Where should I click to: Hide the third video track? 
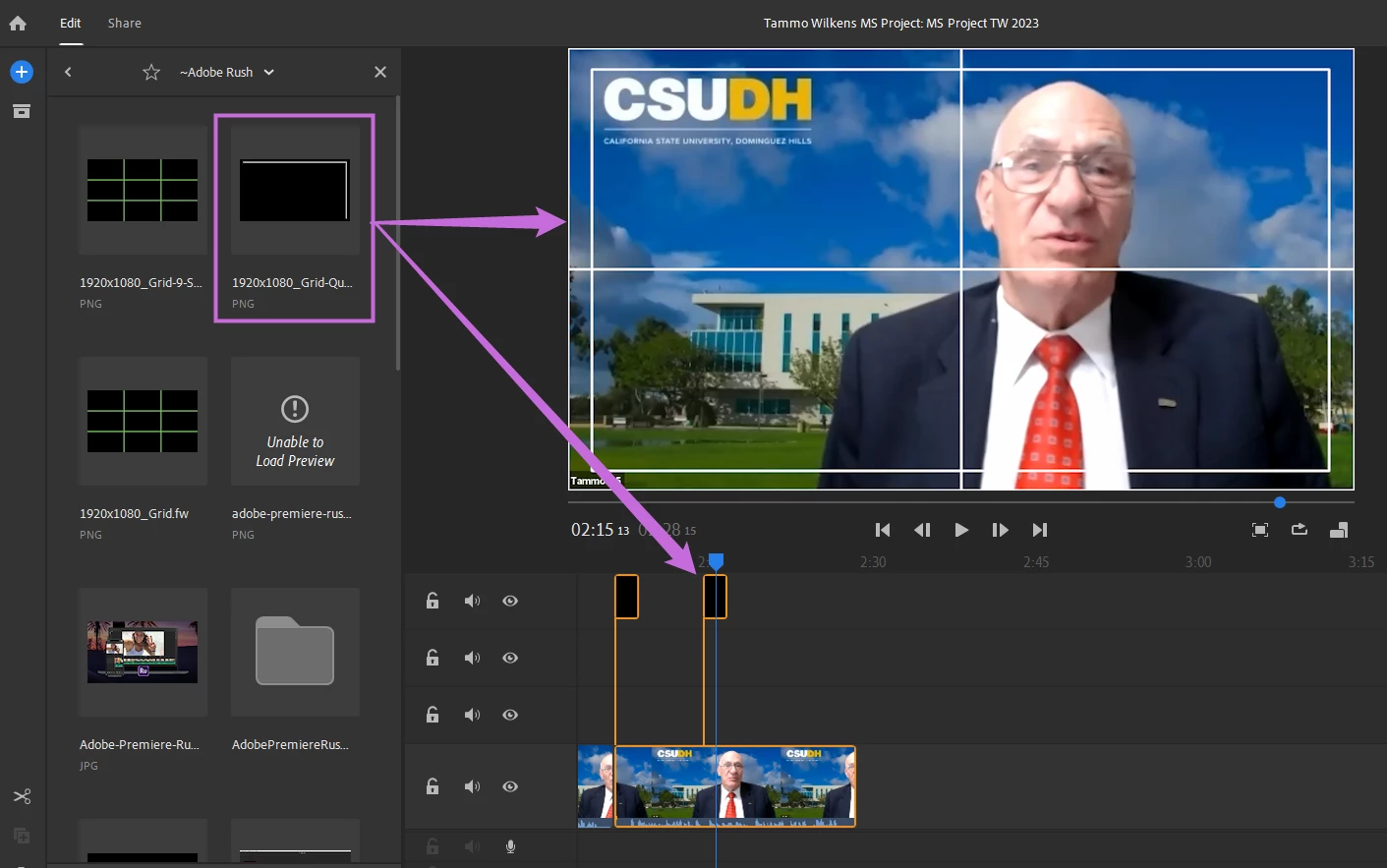pos(510,715)
